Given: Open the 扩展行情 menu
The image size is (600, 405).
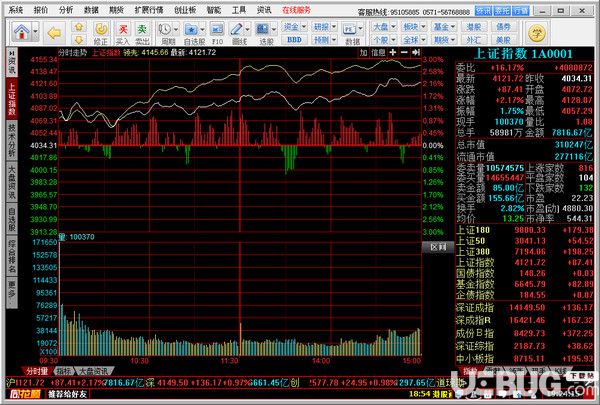Looking at the screenshot, I should (149, 10).
